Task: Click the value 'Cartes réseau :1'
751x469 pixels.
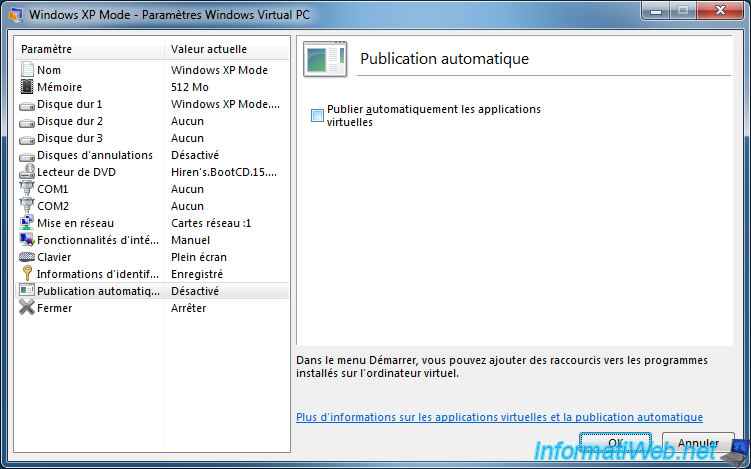Action: click(x=211, y=223)
